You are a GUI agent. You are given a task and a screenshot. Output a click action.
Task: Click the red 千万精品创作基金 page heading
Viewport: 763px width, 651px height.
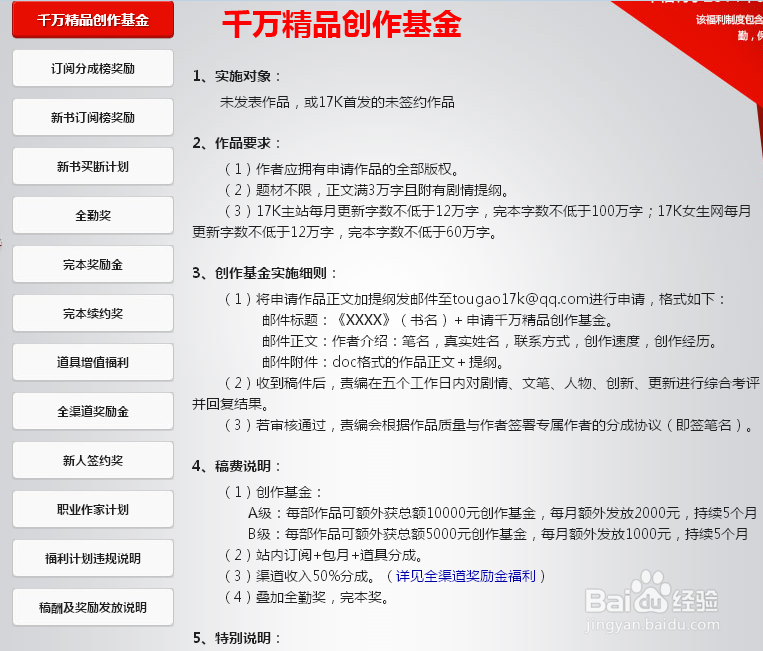pos(342,24)
